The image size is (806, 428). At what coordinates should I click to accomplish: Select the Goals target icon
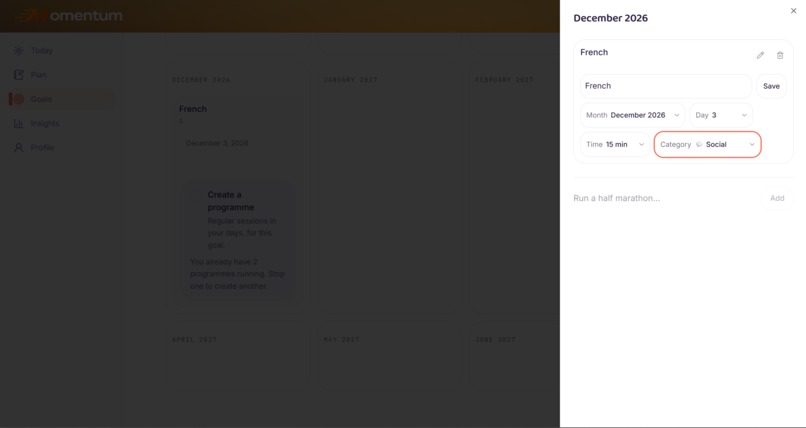click(x=19, y=99)
